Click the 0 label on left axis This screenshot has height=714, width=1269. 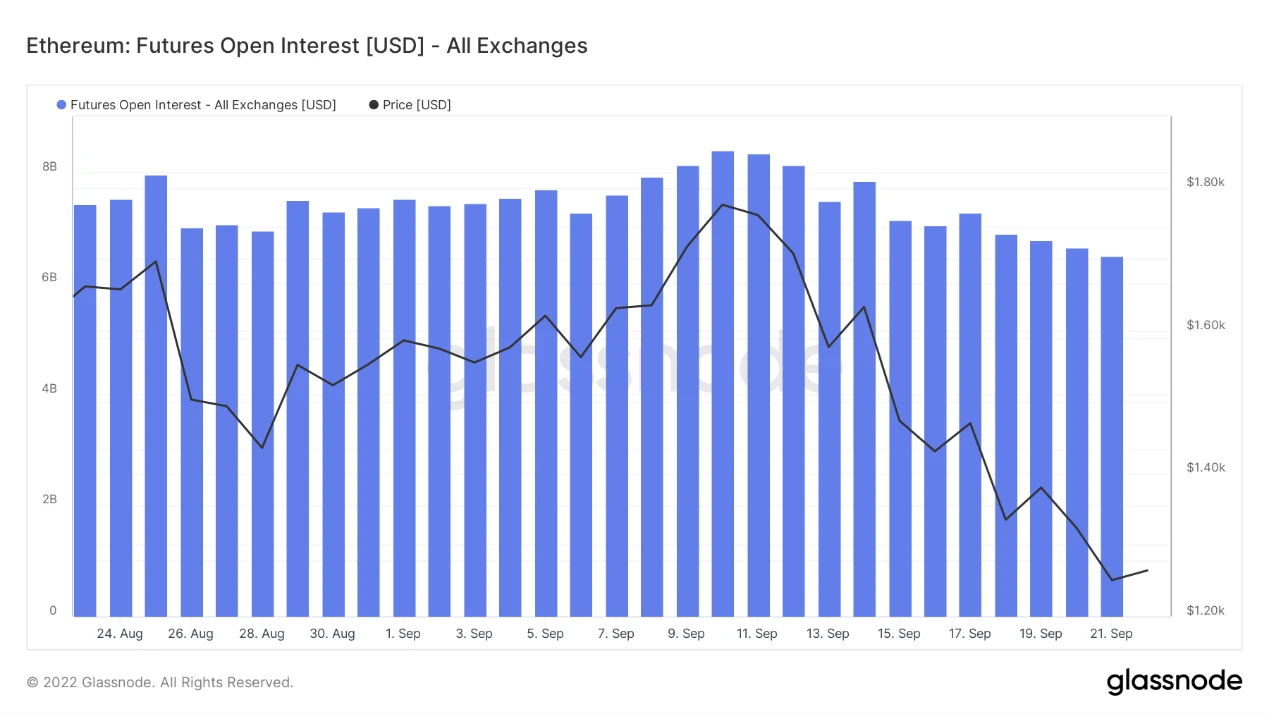pyautogui.click(x=53, y=611)
